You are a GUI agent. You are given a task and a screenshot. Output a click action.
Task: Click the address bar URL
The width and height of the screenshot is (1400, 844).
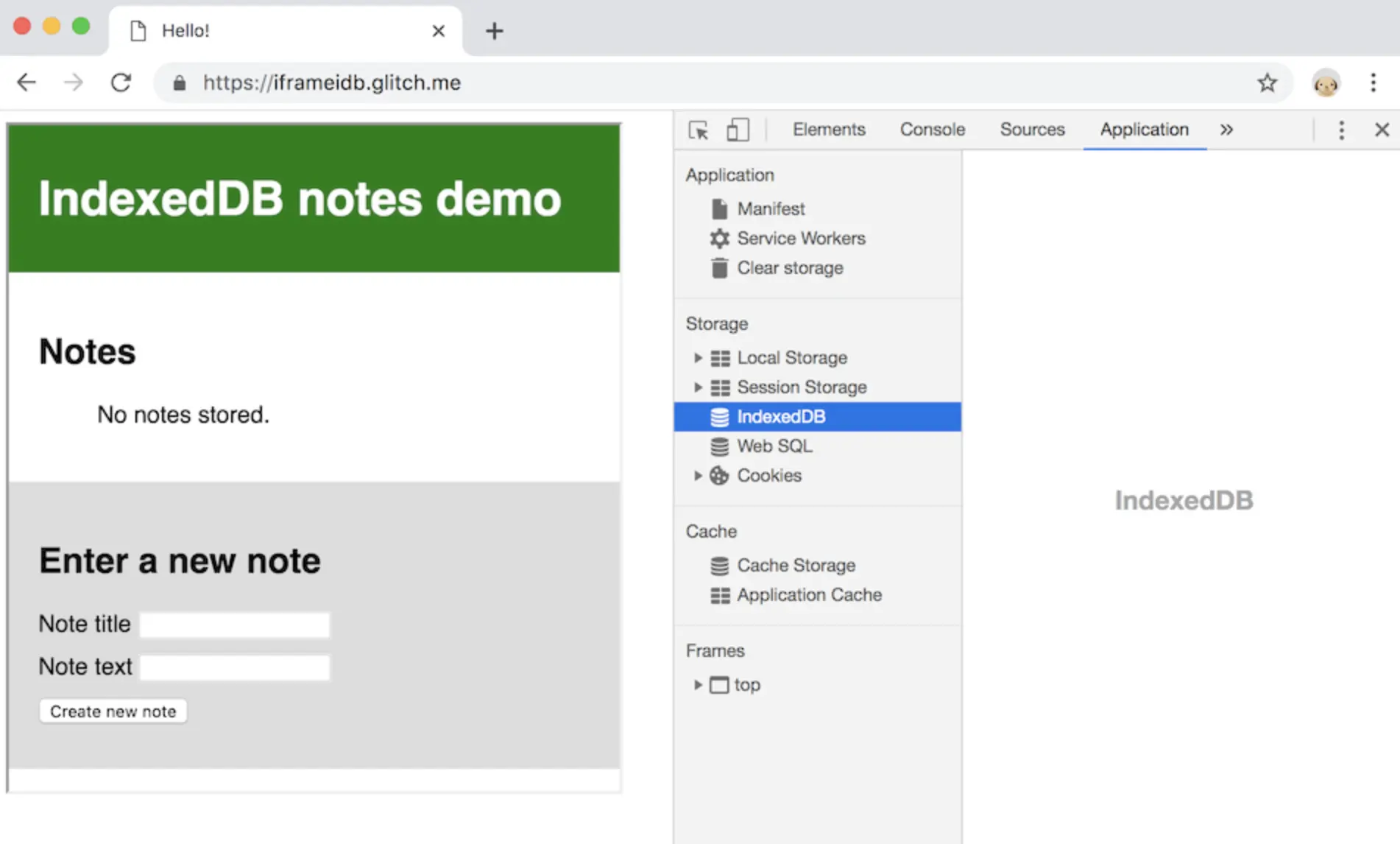coord(332,82)
